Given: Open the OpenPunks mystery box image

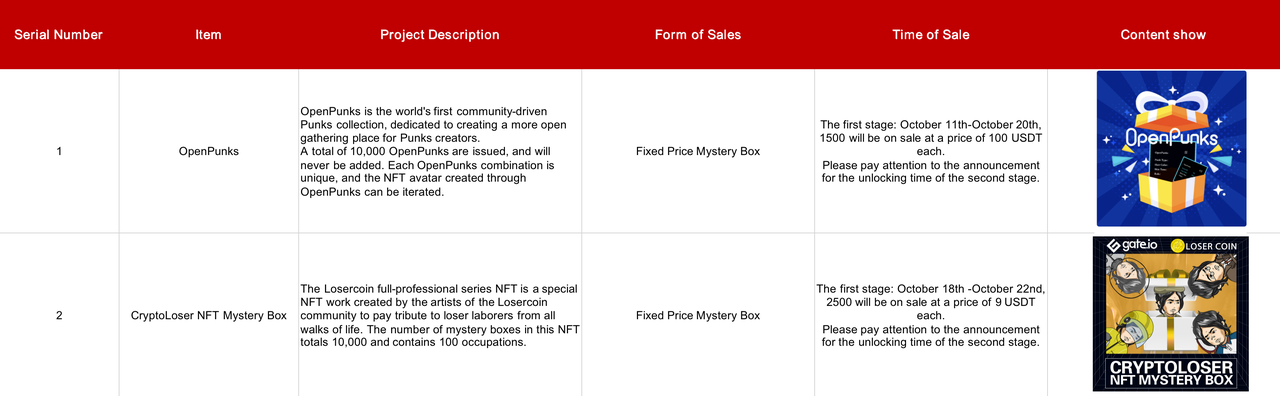Looking at the screenshot, I should pyautogui.click(x=1171, y=148).
